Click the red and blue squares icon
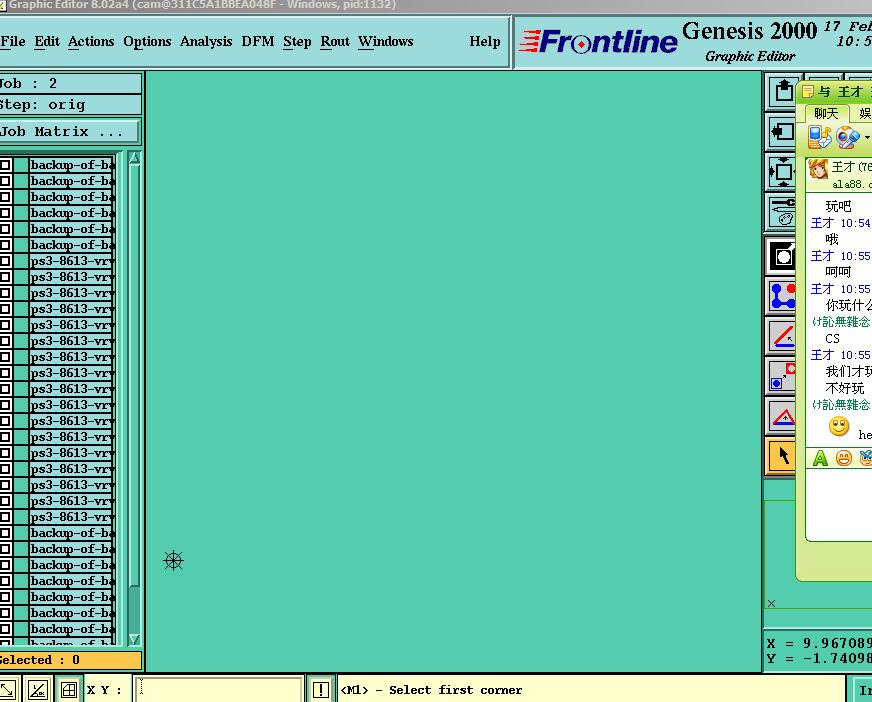Image resolution: width=872 pixels, height=702 pixels. [782, 375]
